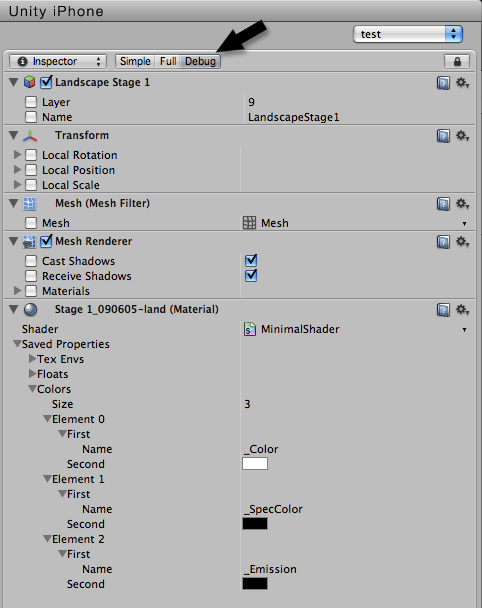Click the mesh grid icon in the Mesh field
The height and width of the screenshot is (608, 482).
click(x=249, y=223)
